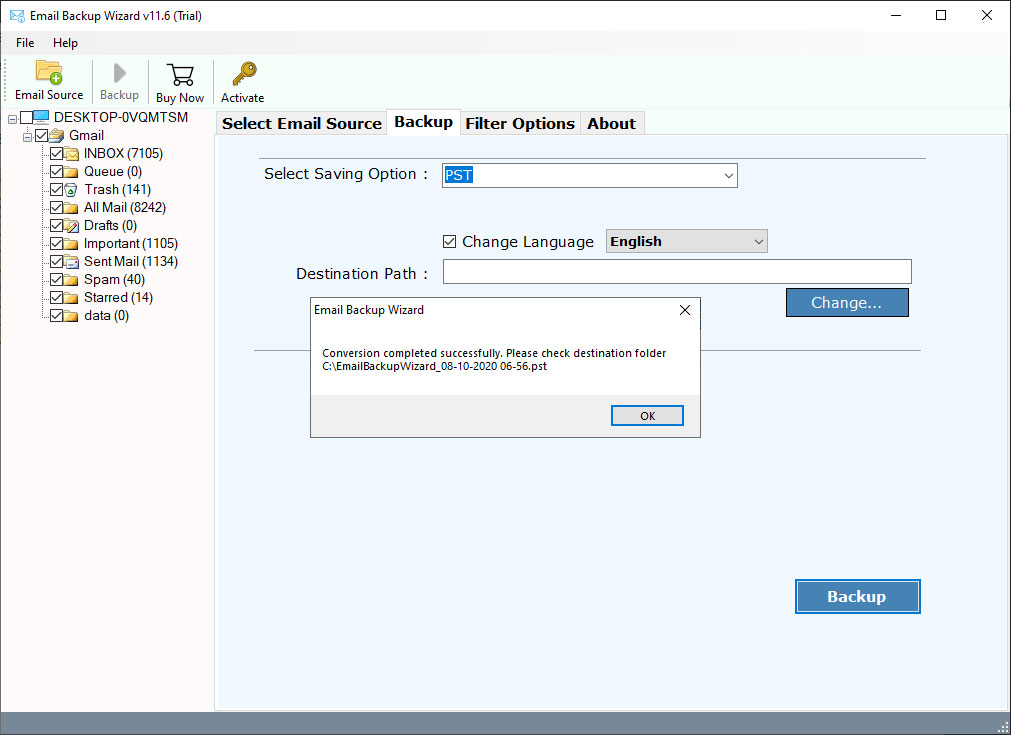Select the Drafts (0) folder label

coord(110,226)
